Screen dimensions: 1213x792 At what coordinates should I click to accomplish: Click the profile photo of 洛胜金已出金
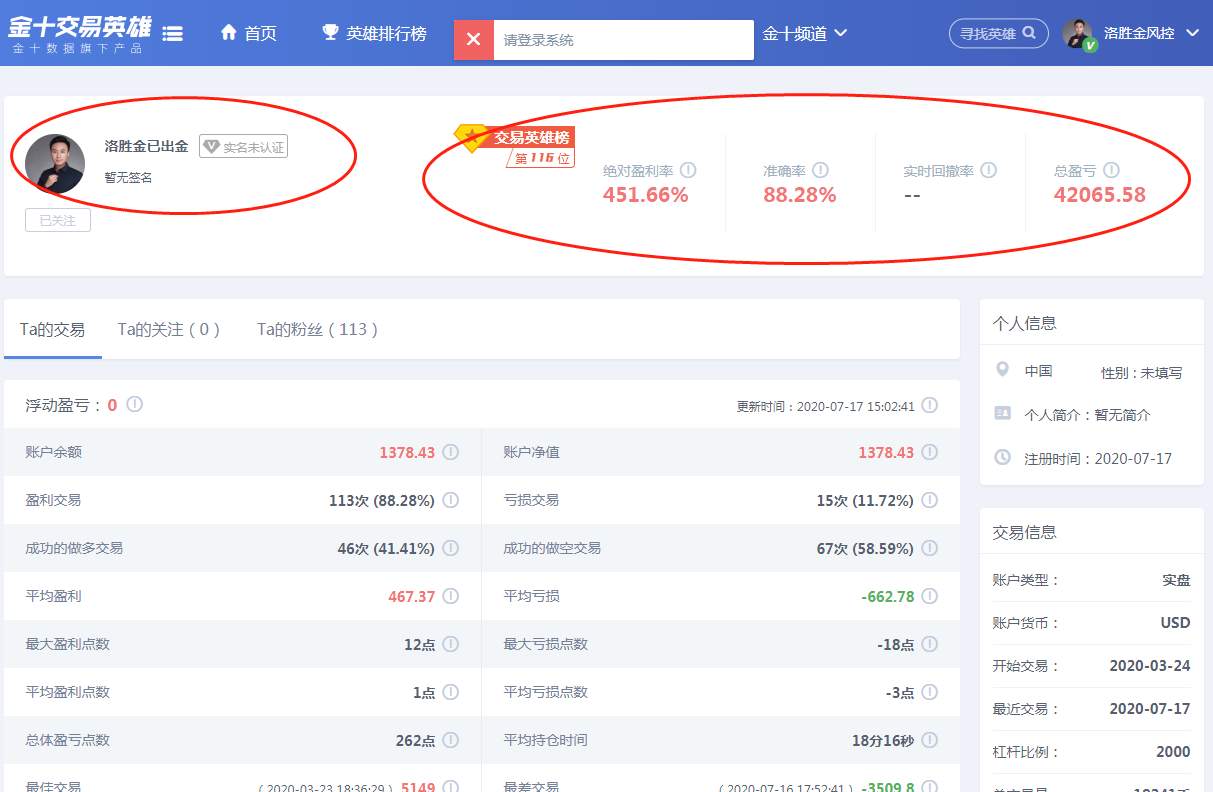(55, 163)
